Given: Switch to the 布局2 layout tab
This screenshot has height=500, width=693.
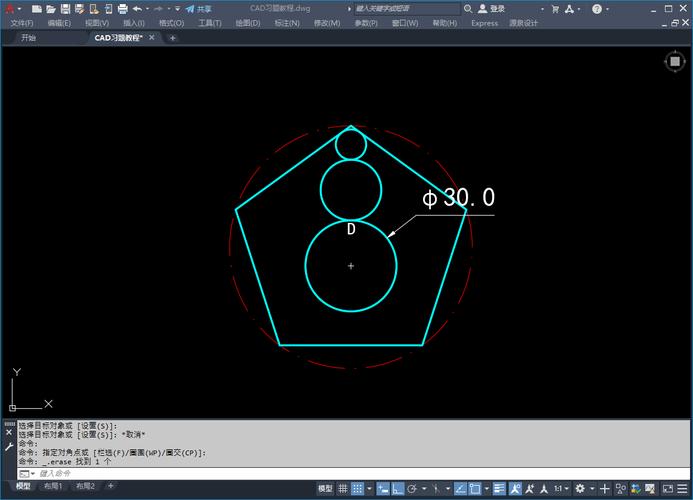Looking at the screenshot, I should pos(85,486).
